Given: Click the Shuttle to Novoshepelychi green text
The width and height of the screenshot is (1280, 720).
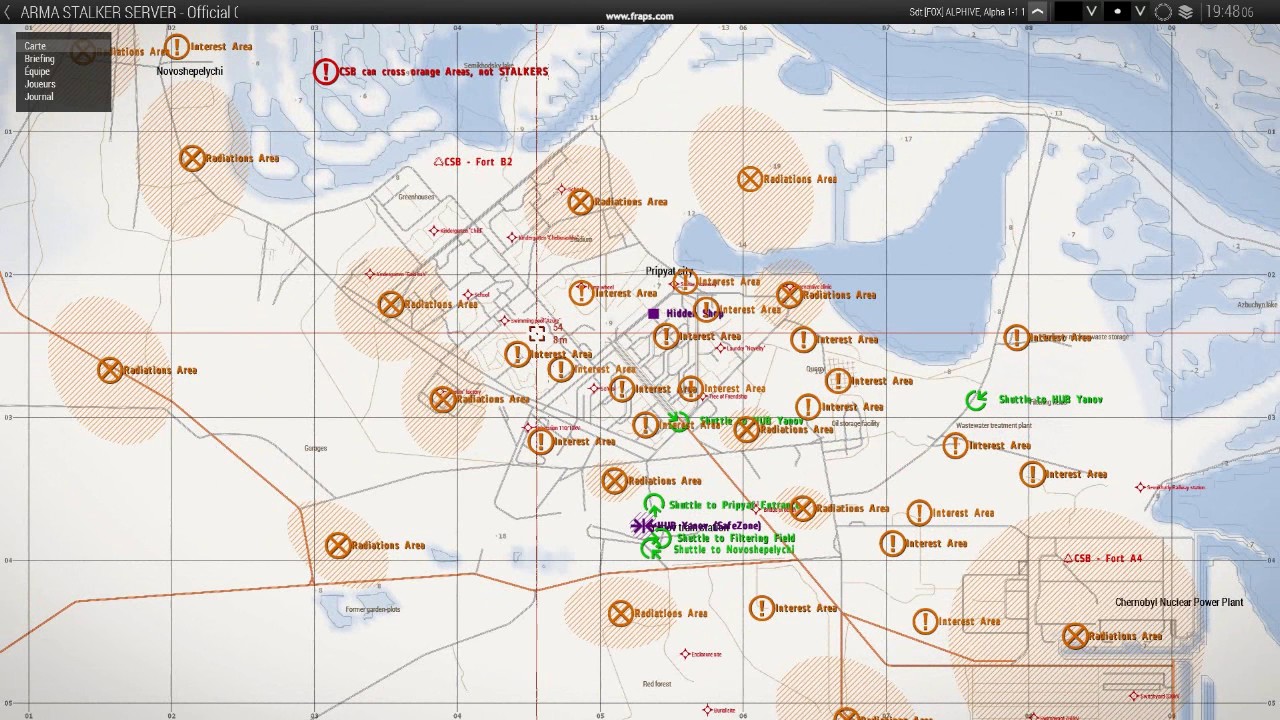Looking at the screenshot, I should point(734,550).
